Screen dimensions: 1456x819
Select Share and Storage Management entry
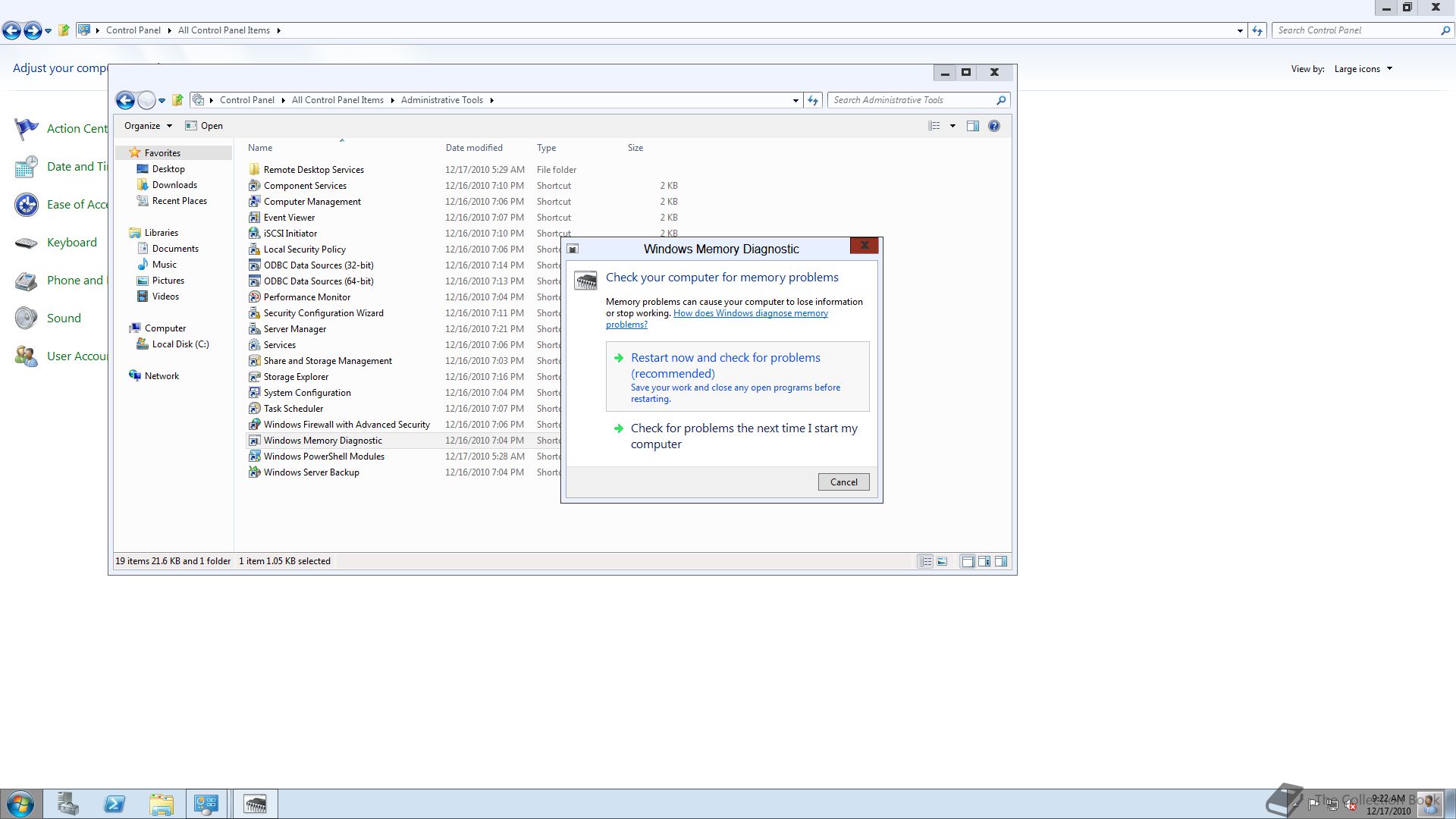pyautogui.click(x=328, y=361)
